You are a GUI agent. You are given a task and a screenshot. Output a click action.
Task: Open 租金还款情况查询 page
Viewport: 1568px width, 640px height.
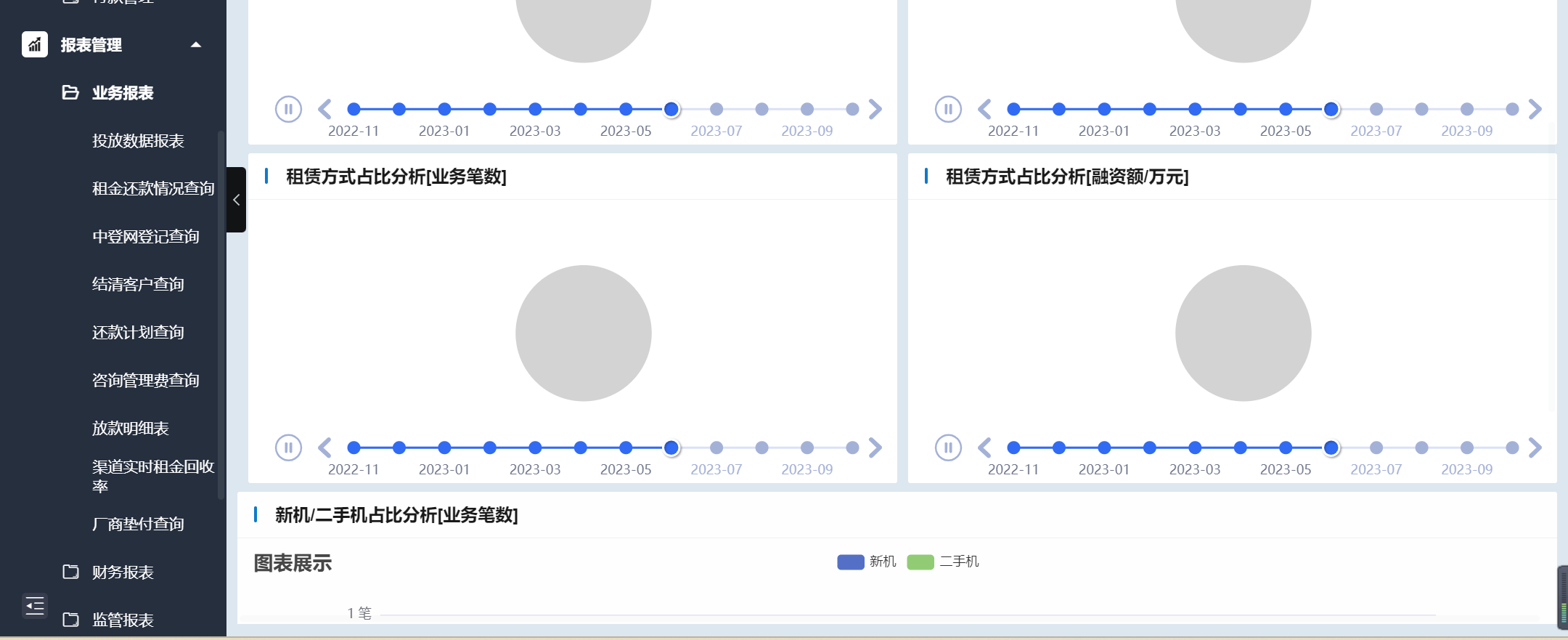point(153,188)
